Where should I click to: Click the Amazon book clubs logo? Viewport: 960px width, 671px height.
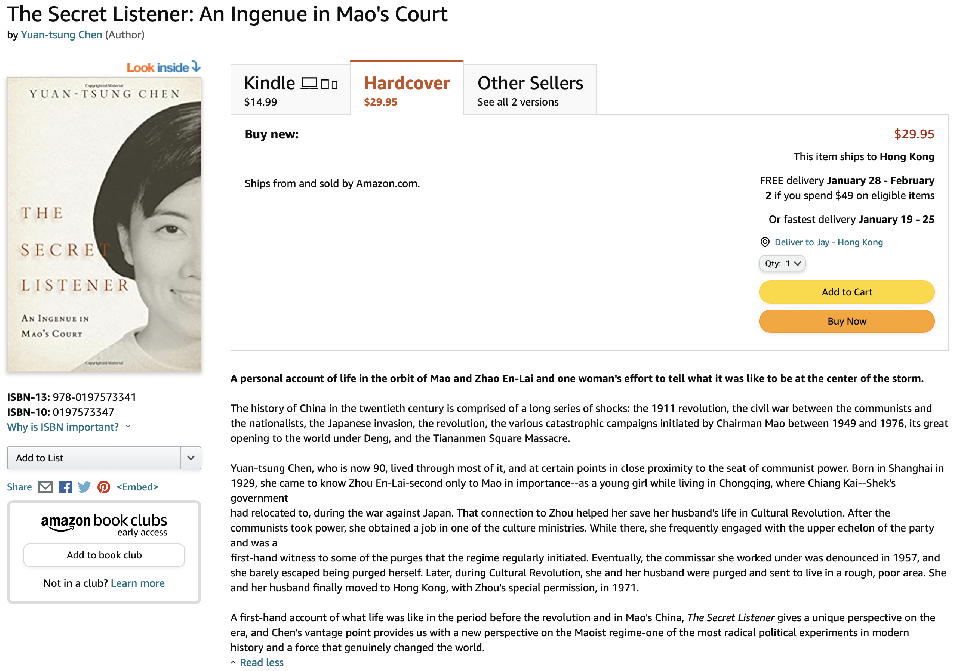coord(104,524)
